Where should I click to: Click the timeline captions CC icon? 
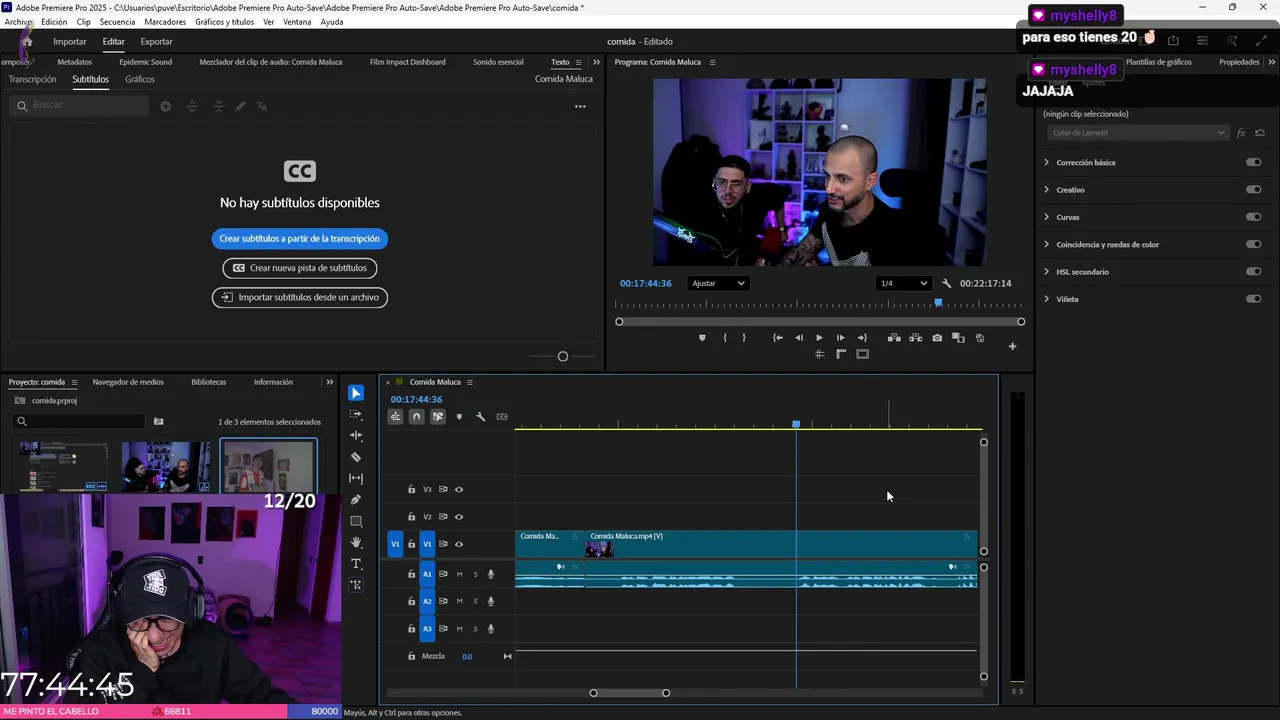(502, 417)
